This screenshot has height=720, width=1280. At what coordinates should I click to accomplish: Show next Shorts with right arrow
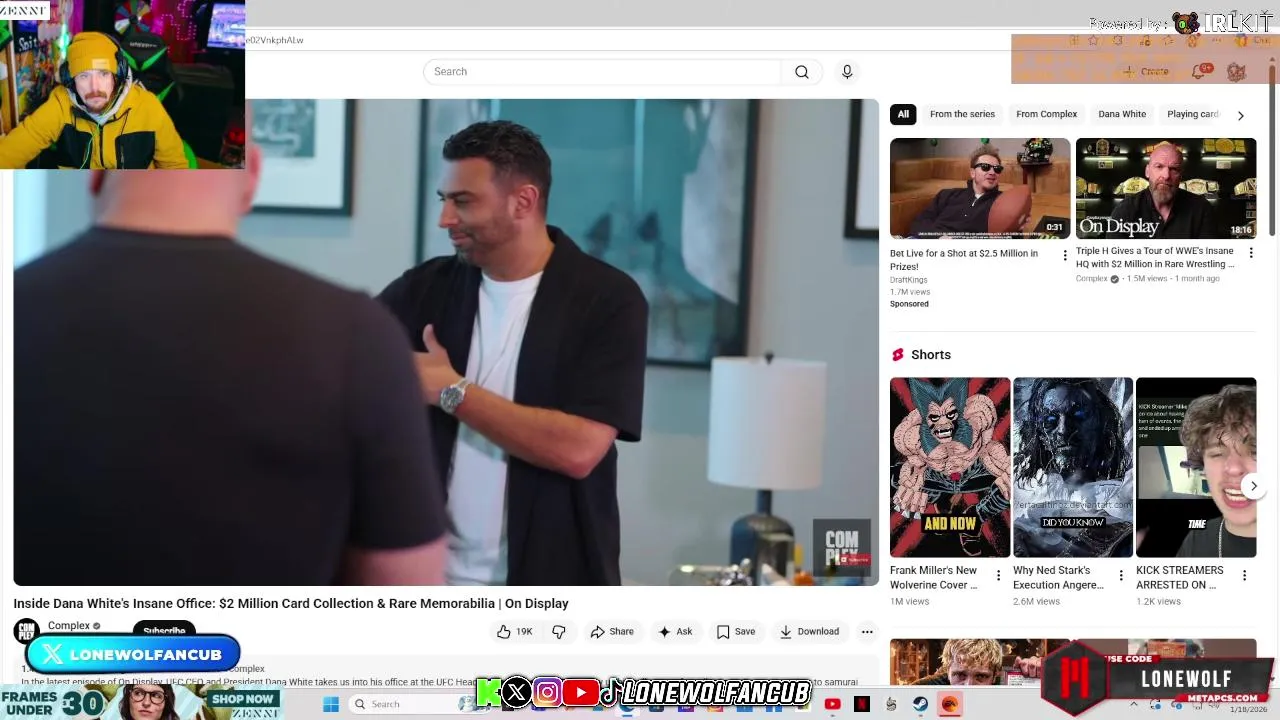pyautogui.click(x=1253, y=486)
